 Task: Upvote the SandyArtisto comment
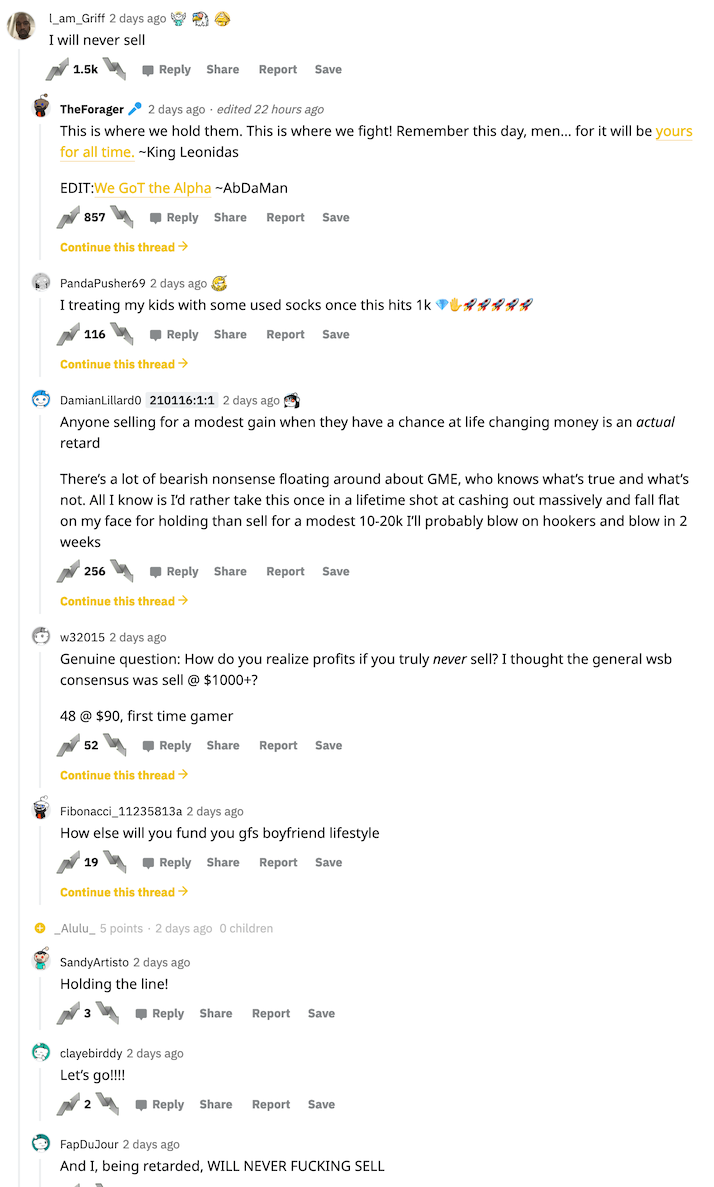click(68, 1013)
